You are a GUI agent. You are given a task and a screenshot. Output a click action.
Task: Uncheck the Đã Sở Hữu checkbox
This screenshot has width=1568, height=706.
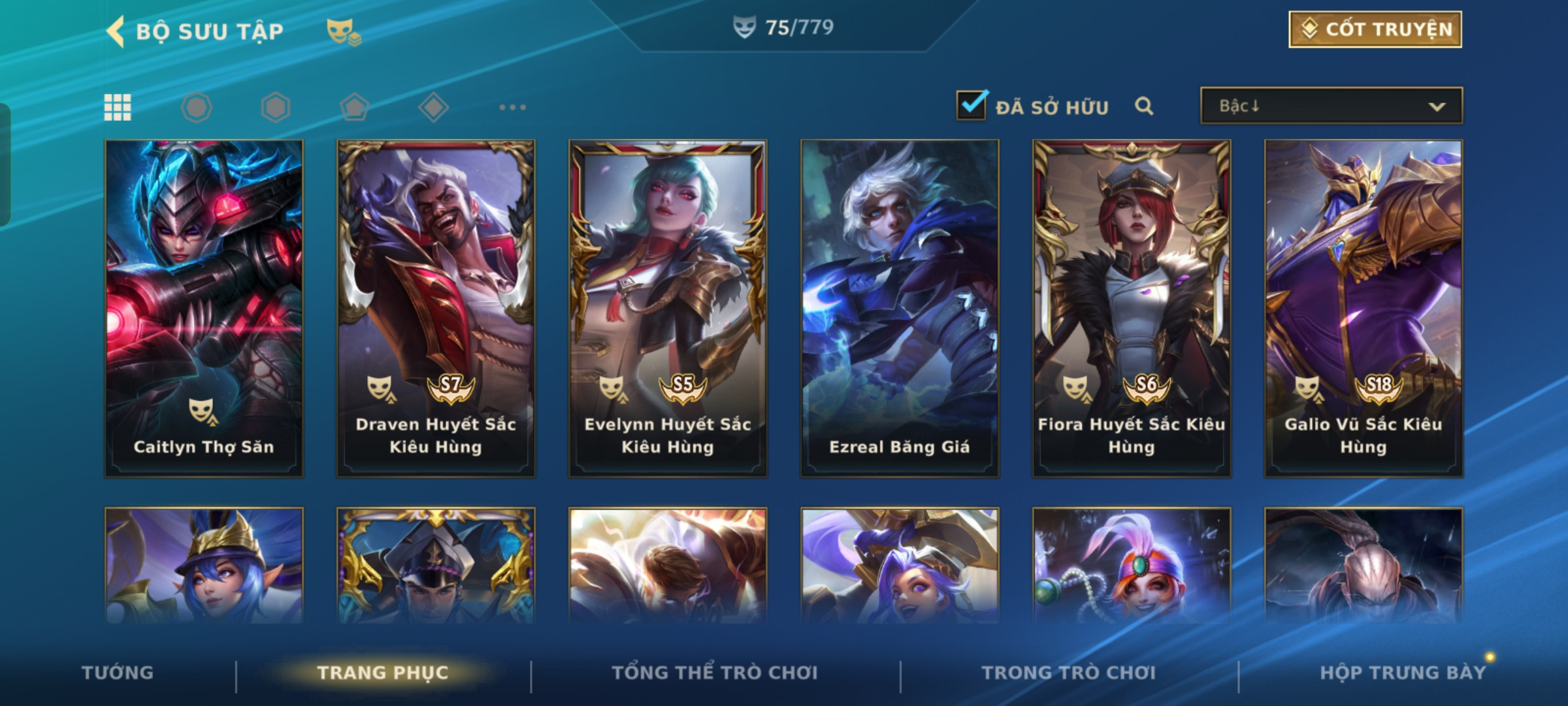[x=972, y=105]
